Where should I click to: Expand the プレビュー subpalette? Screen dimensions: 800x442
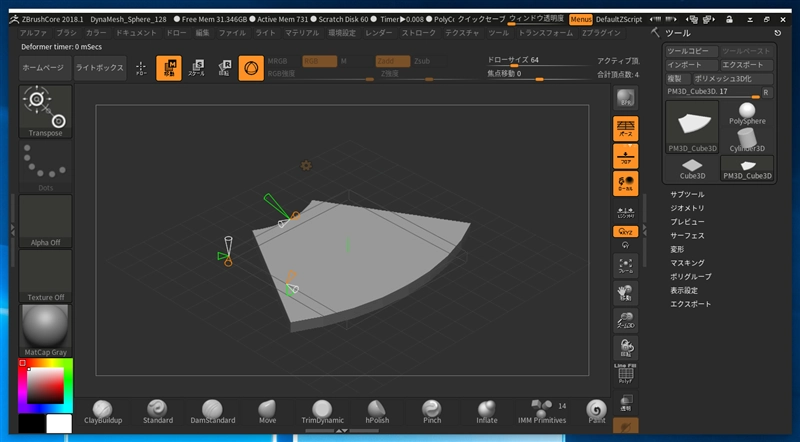click(x=687, y=222)
